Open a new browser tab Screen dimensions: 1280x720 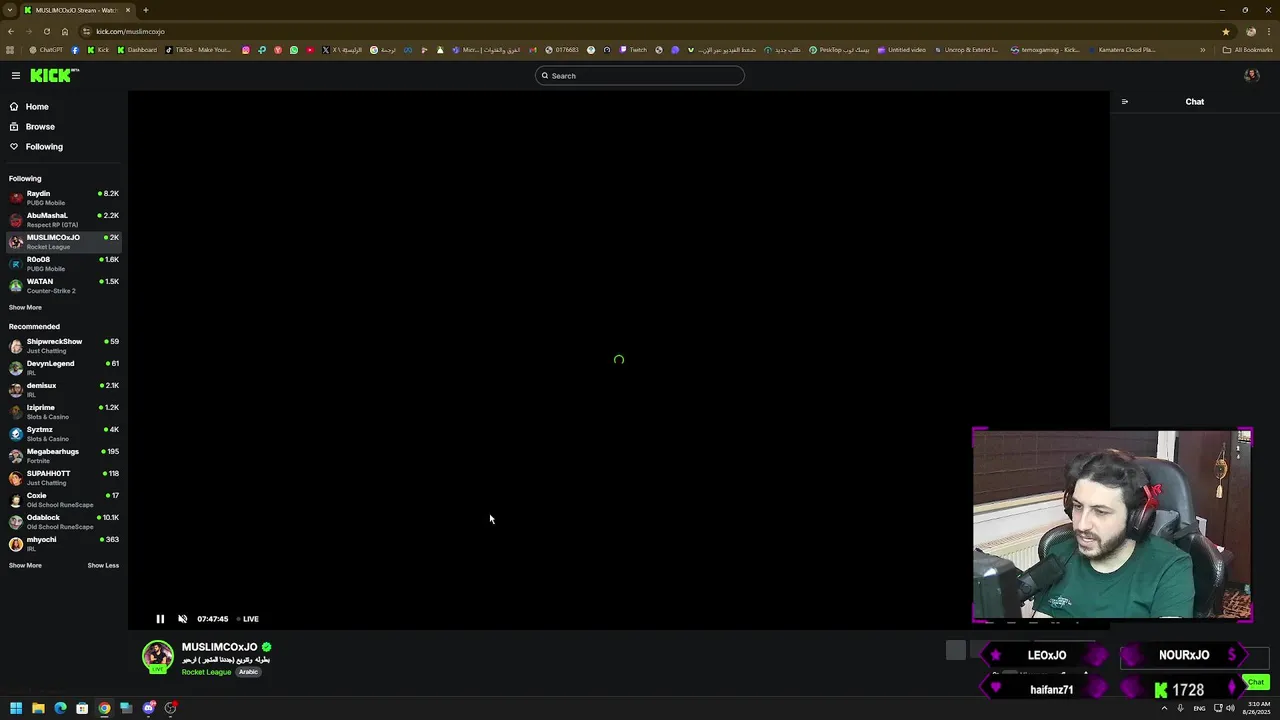click(x=146, y=10)
